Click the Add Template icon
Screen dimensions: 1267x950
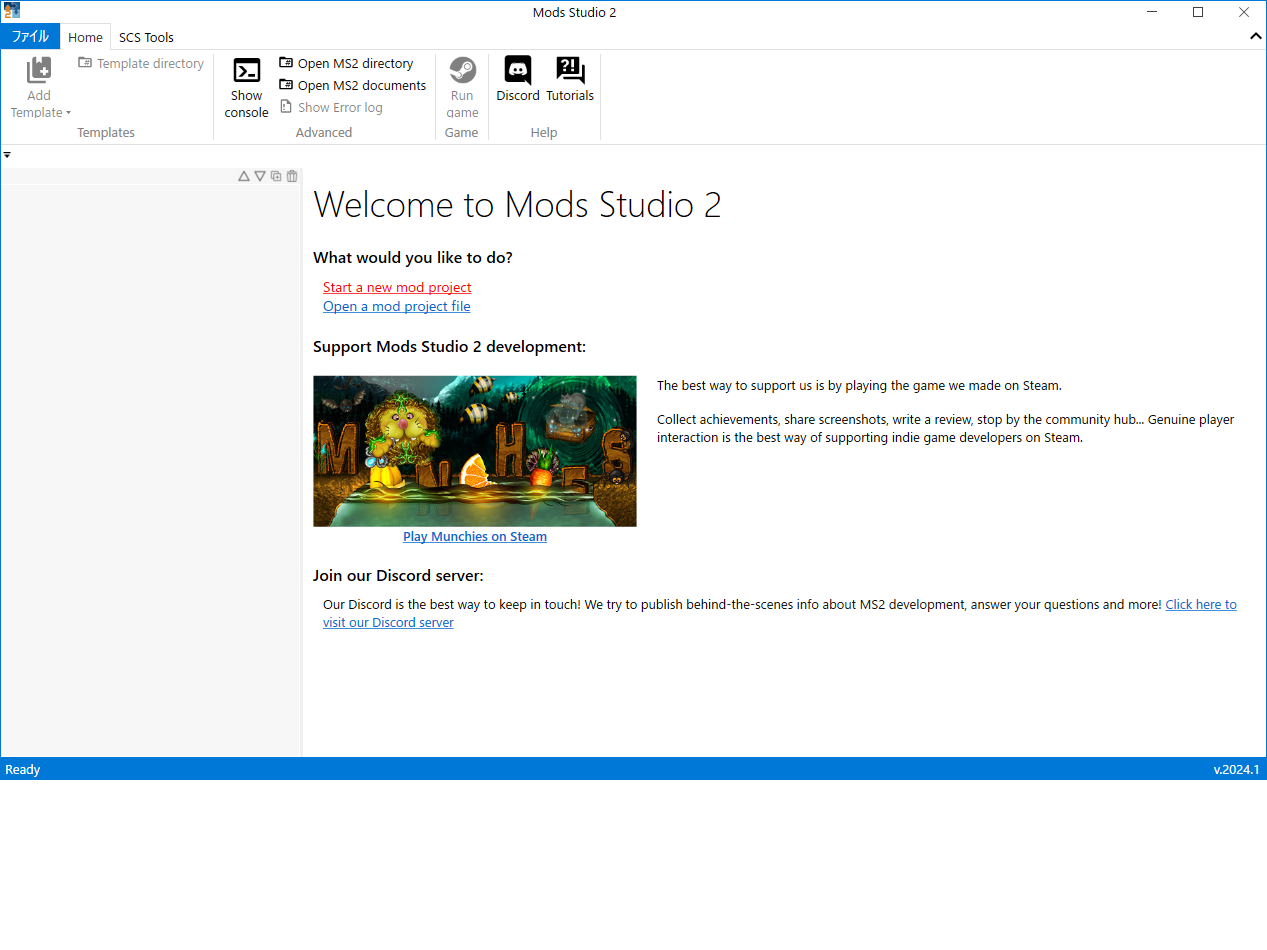39,70
